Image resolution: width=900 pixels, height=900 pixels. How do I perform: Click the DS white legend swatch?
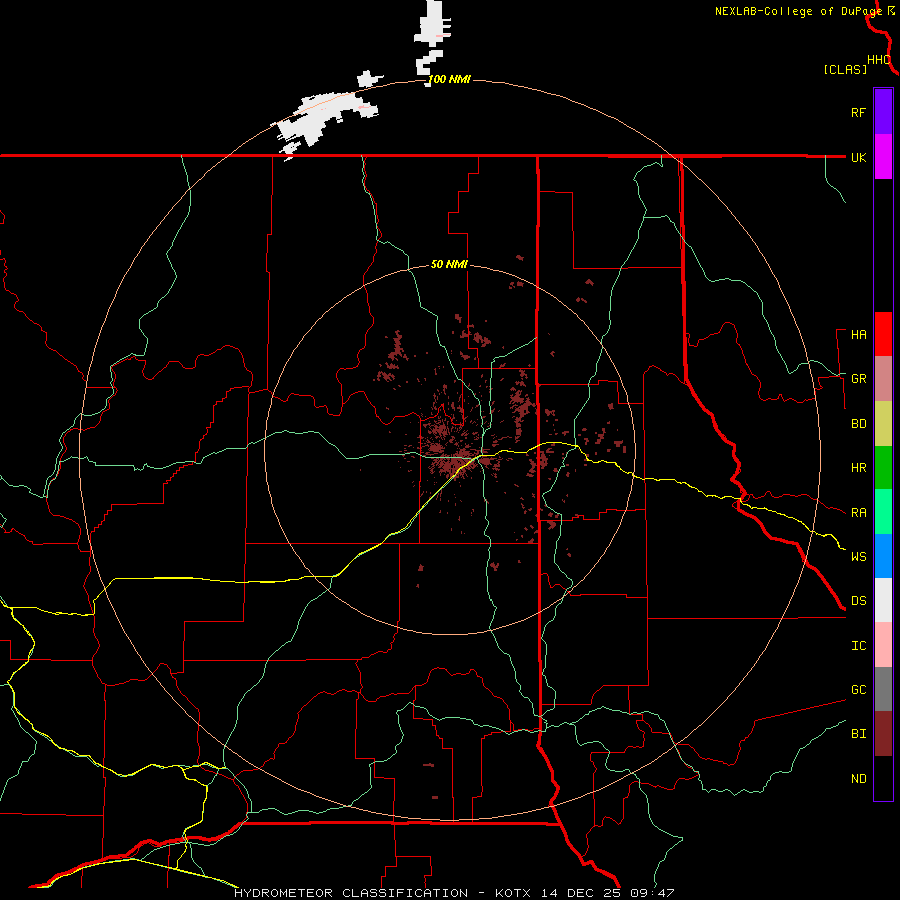coord(883,600)
